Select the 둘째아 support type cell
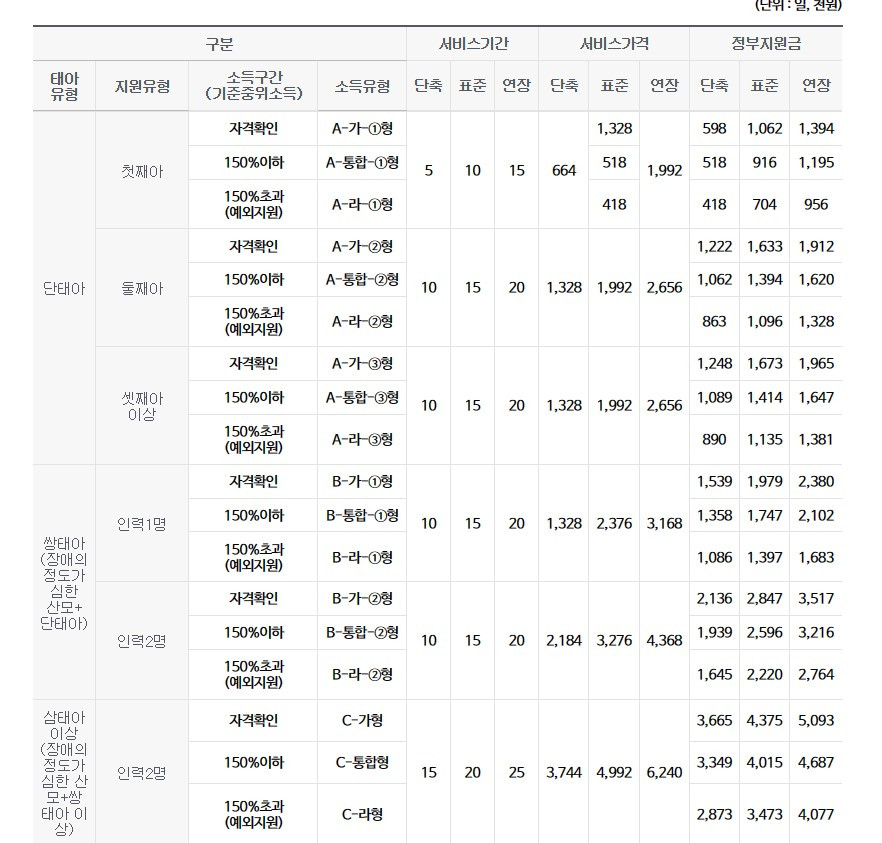 (142, 288)
